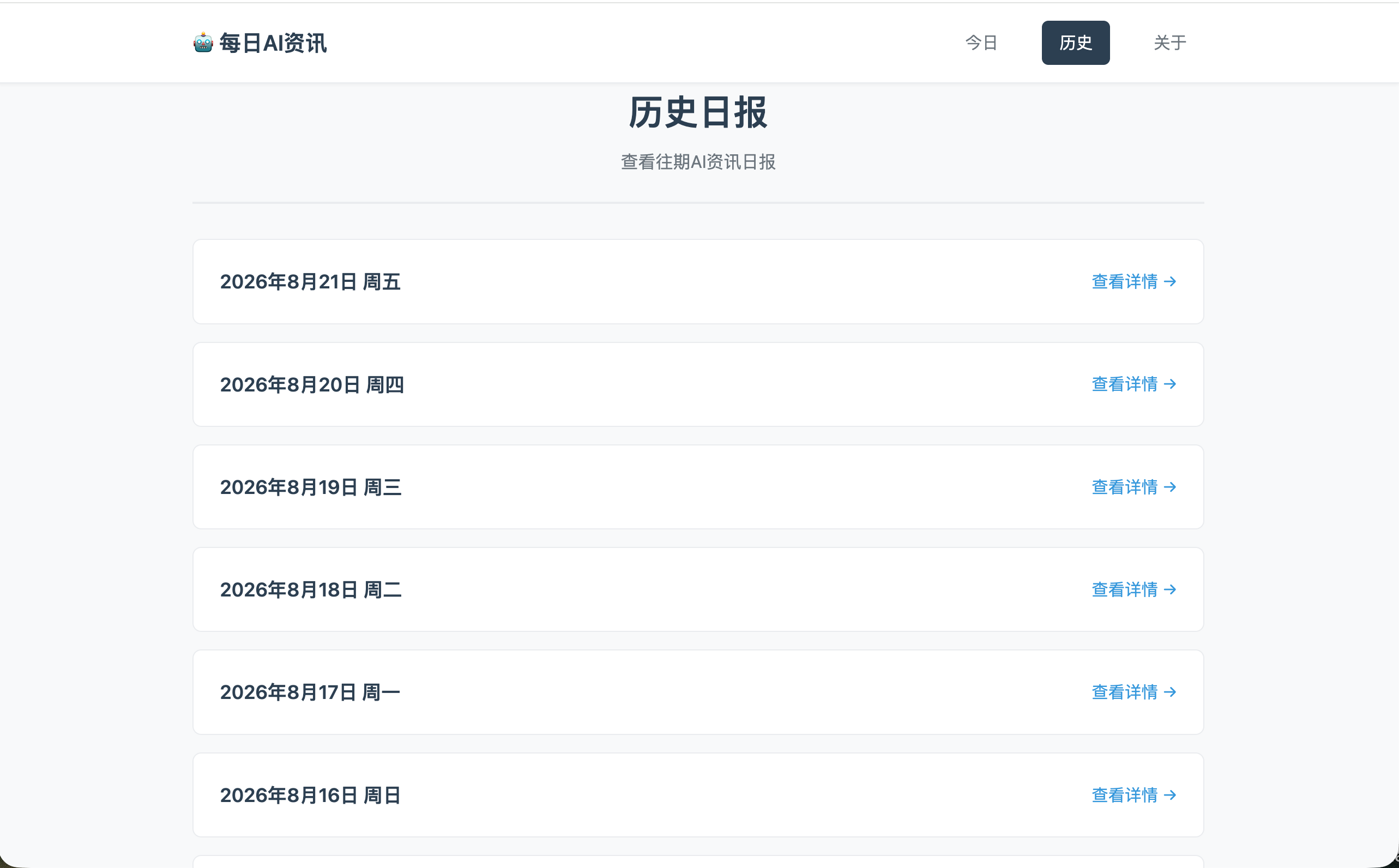Screen dimensions: 1399x868
Task: Open 查看详情 for 2026年8月18日 周二
Action: [1134, 589]
